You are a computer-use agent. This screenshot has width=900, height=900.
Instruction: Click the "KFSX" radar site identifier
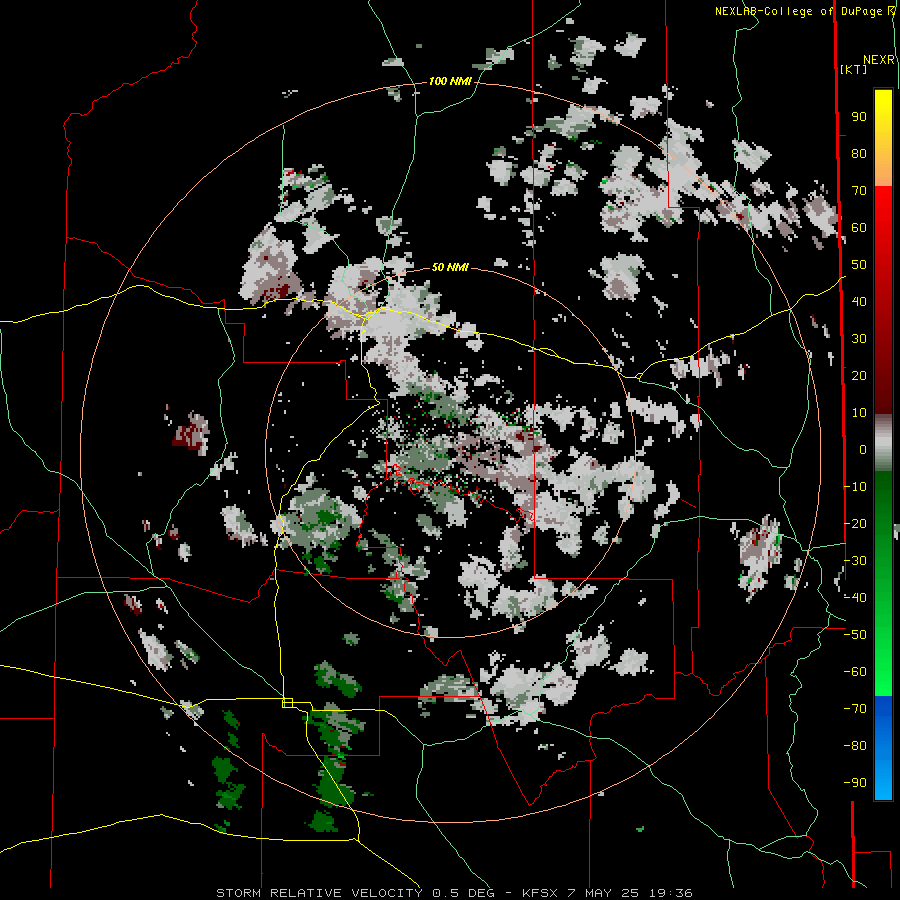[540, 893]
